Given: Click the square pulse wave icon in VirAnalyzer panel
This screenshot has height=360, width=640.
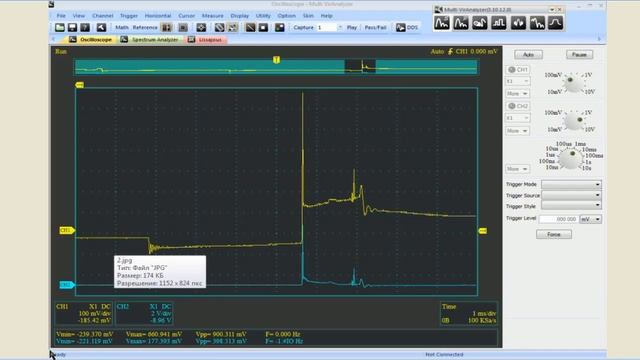Looking at the screenshot, I should coord(498,23).
